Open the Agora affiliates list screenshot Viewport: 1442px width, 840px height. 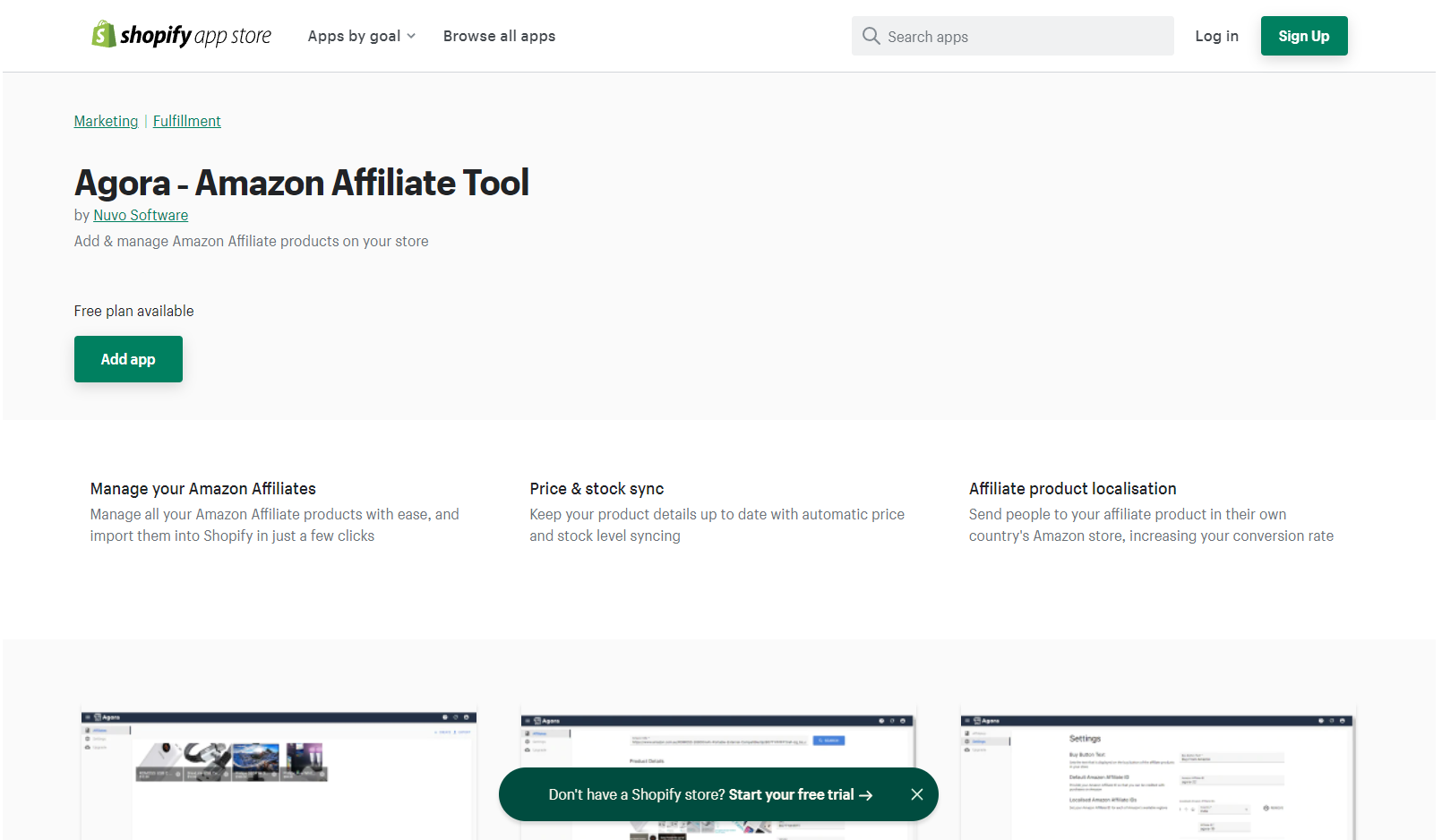coord(279,775)
